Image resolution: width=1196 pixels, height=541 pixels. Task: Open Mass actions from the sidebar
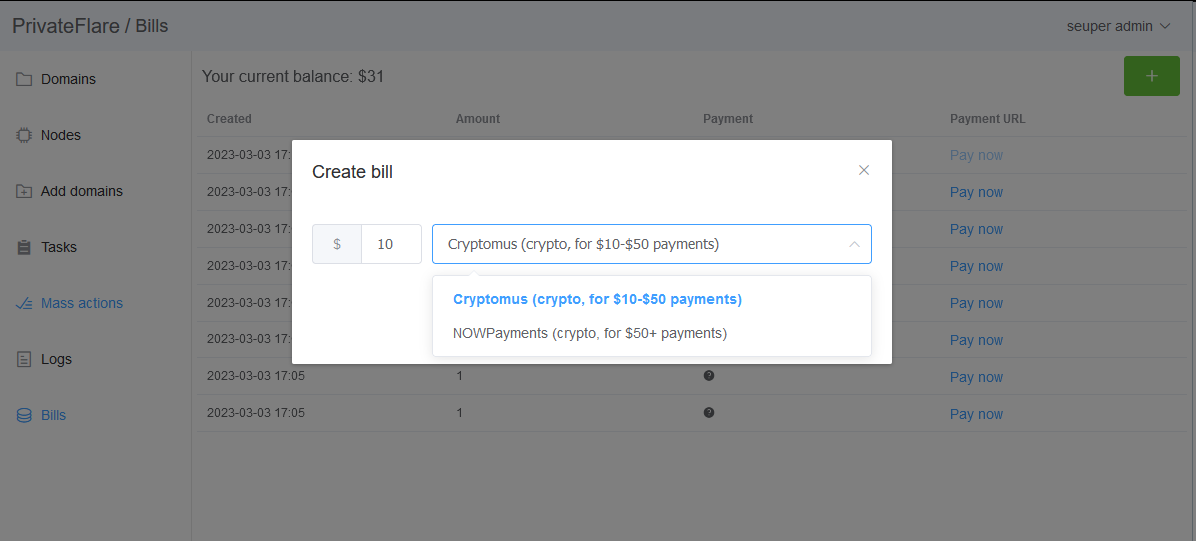(x=81, y=303)
